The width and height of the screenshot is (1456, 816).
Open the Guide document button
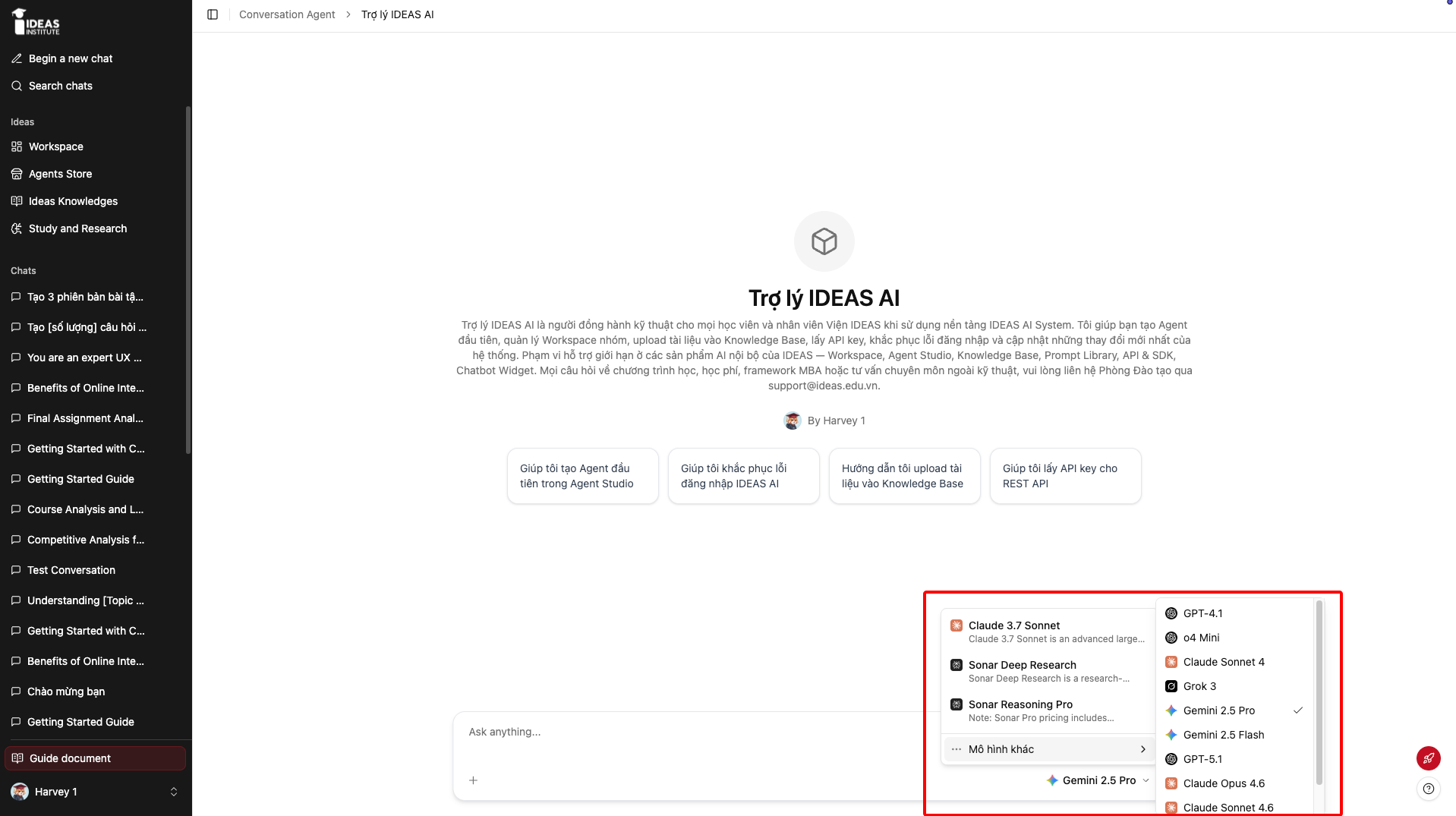(x=95, y=758)
